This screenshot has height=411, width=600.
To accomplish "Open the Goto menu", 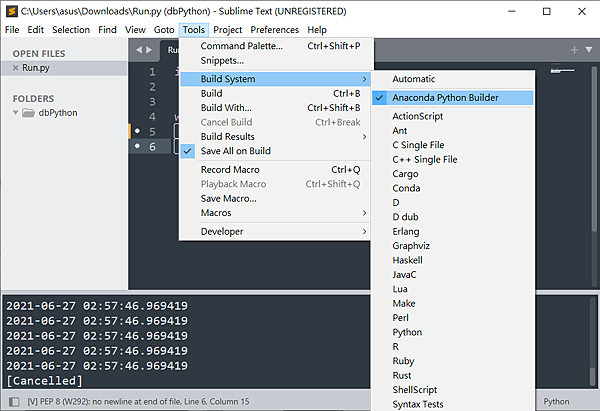I will tap(164, 30).
